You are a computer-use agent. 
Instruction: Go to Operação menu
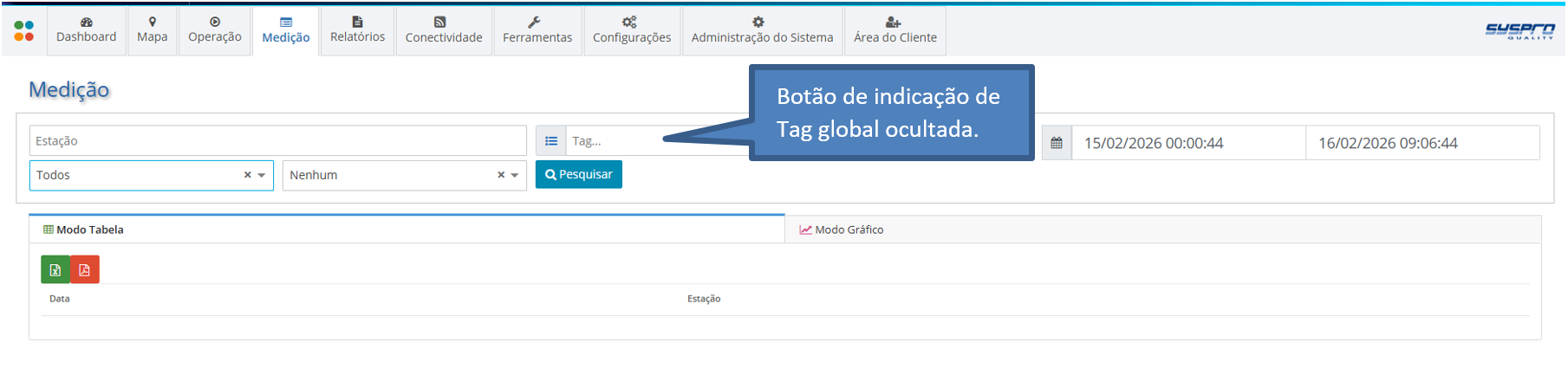click(215, 30)
